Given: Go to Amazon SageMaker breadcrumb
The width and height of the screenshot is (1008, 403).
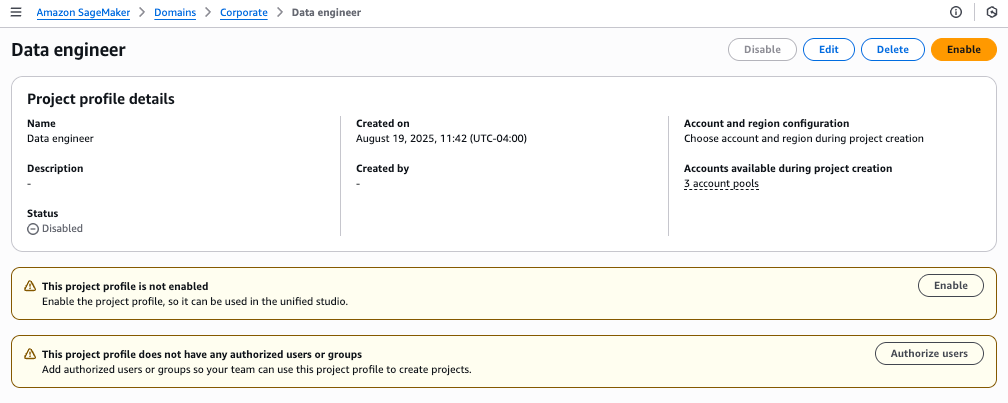Looking at the screenshot, I should point(84,12).
